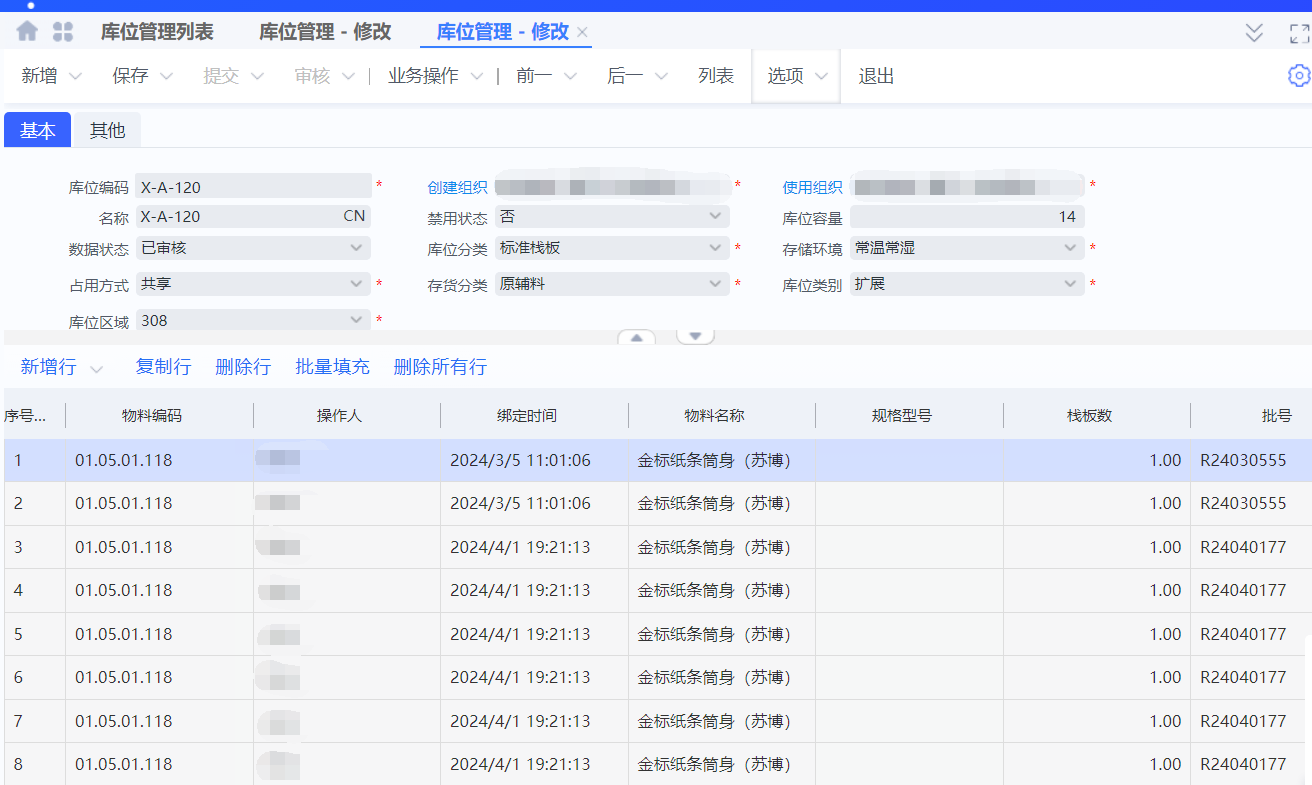The image size is (1312, 785).
Task: Go to the home page icon
Action: click(x=27, y=31)
